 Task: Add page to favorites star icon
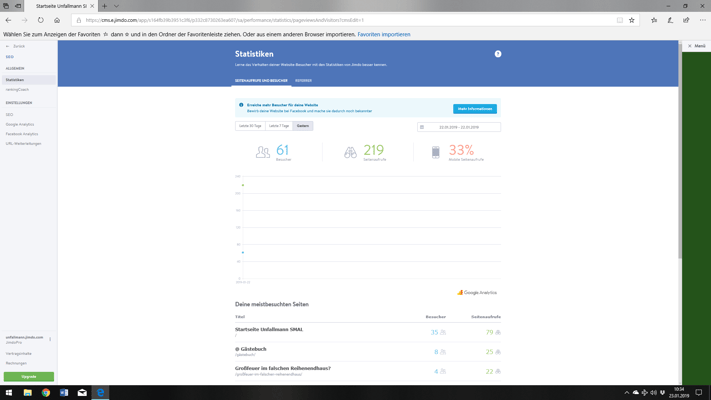pyautogui.click(x=632, y=20)
